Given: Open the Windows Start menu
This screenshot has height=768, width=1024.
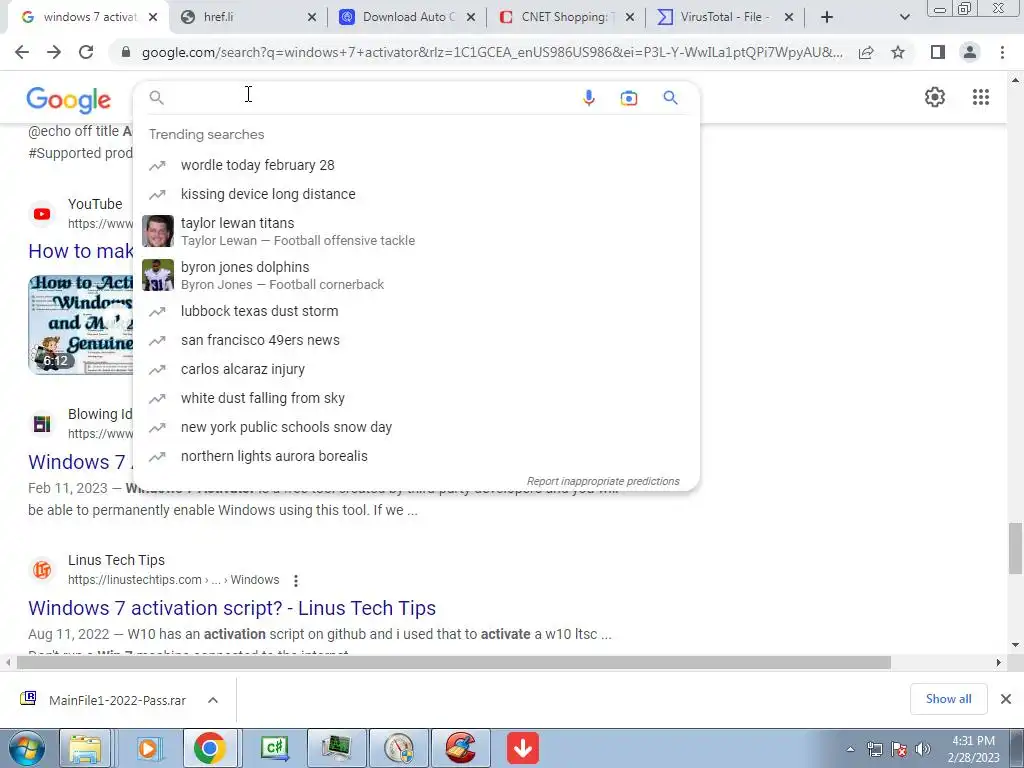Looking at the screenshot, I should [x=27, y=748].
